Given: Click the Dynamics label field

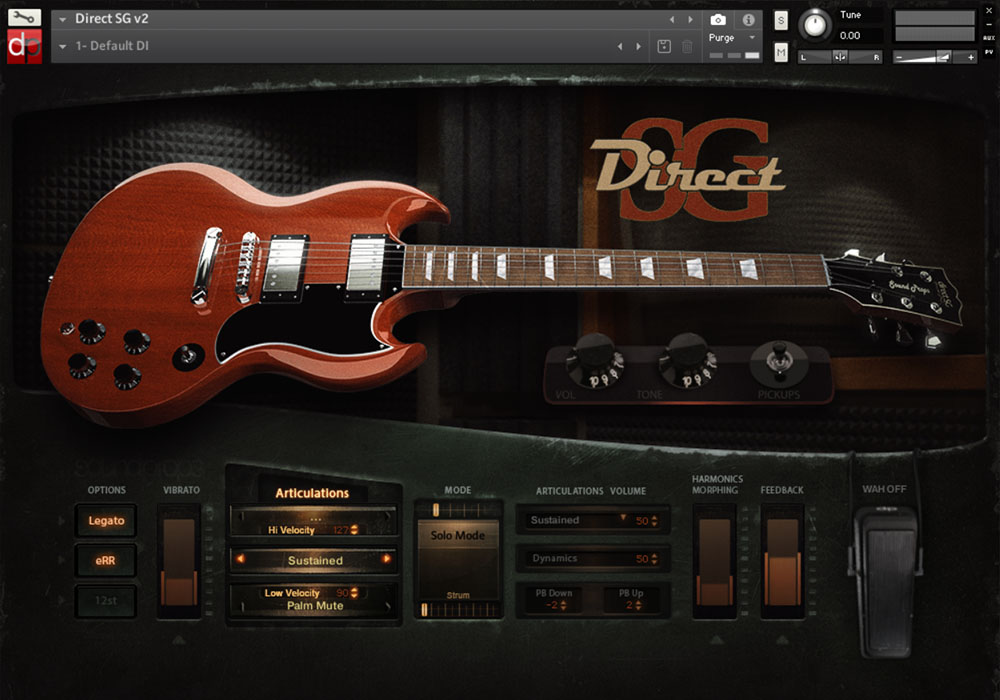Looking at the screenshot, I should pos(555,558).
